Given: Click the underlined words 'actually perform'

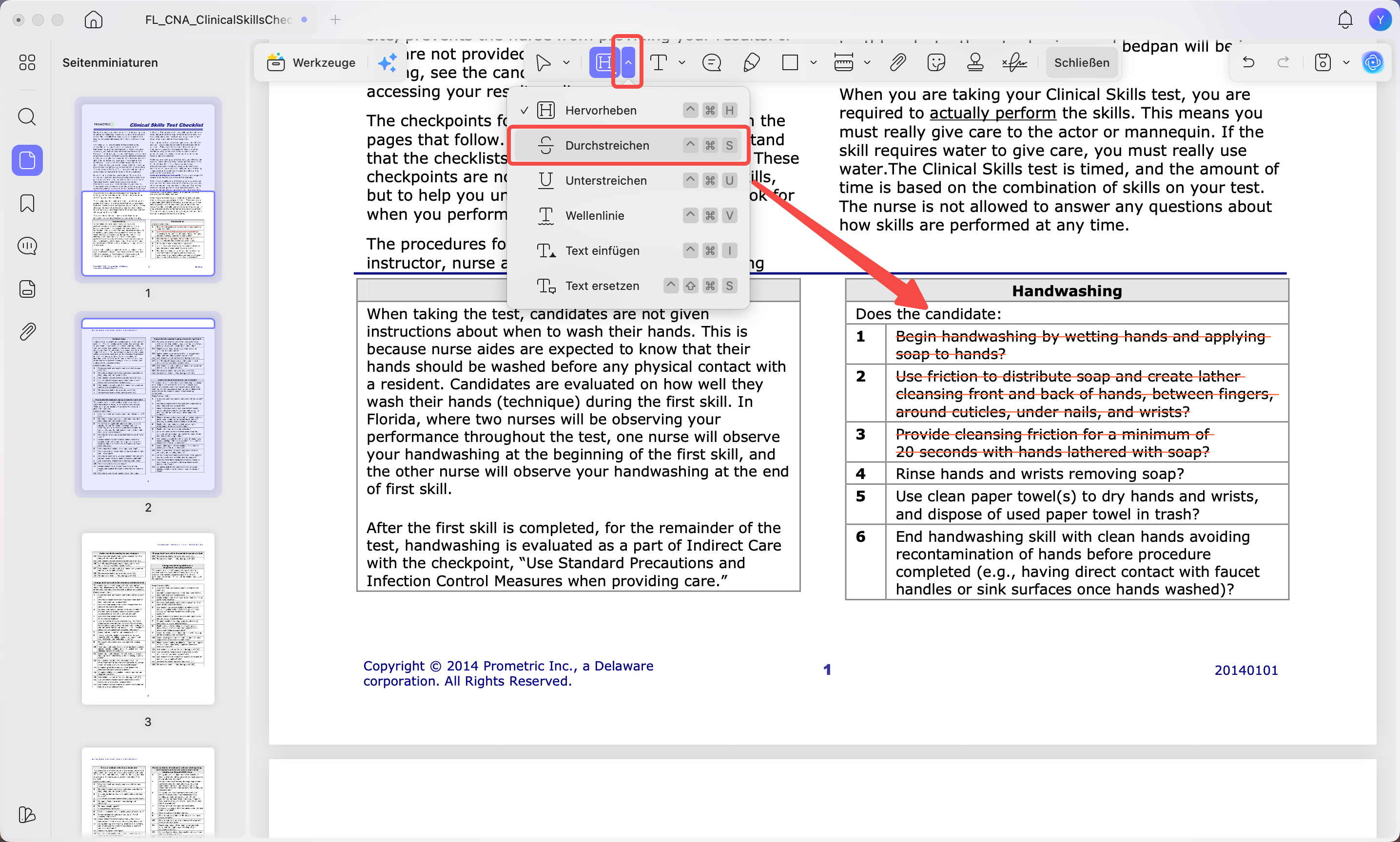Looking at the screenshot, I should tap(992, 113).
